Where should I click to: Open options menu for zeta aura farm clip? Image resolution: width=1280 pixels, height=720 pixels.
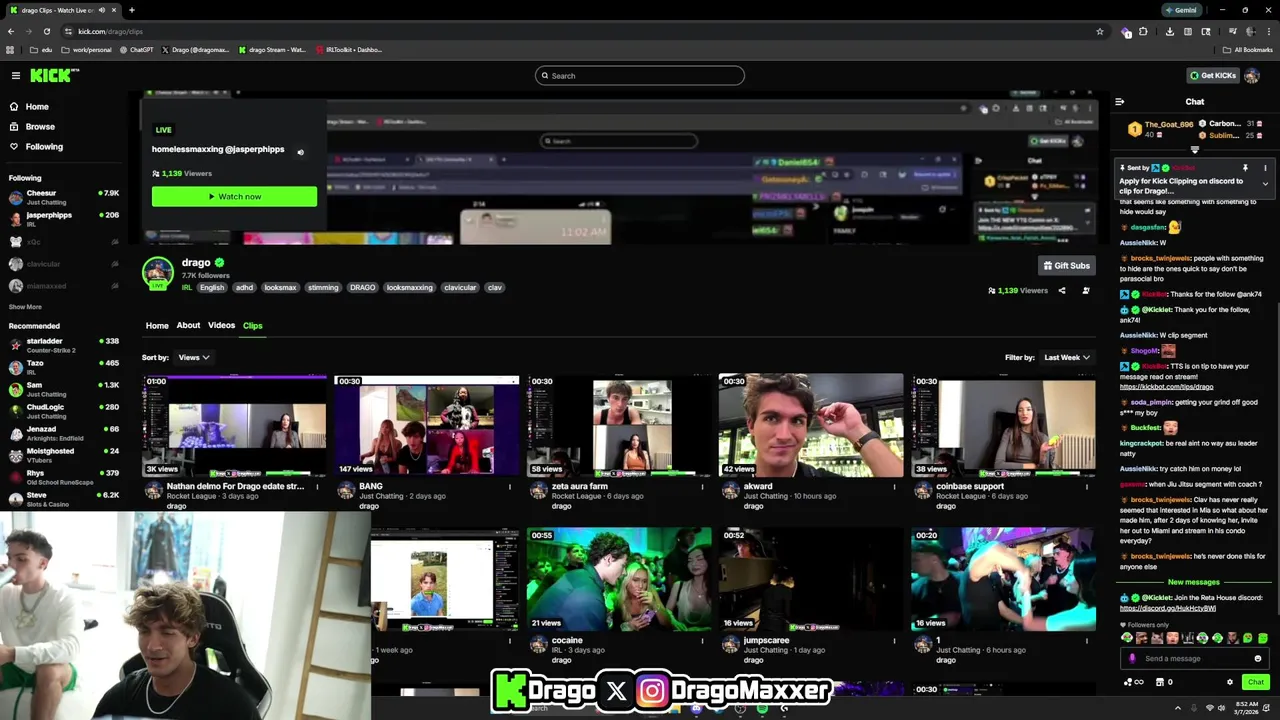pos(702,487)
